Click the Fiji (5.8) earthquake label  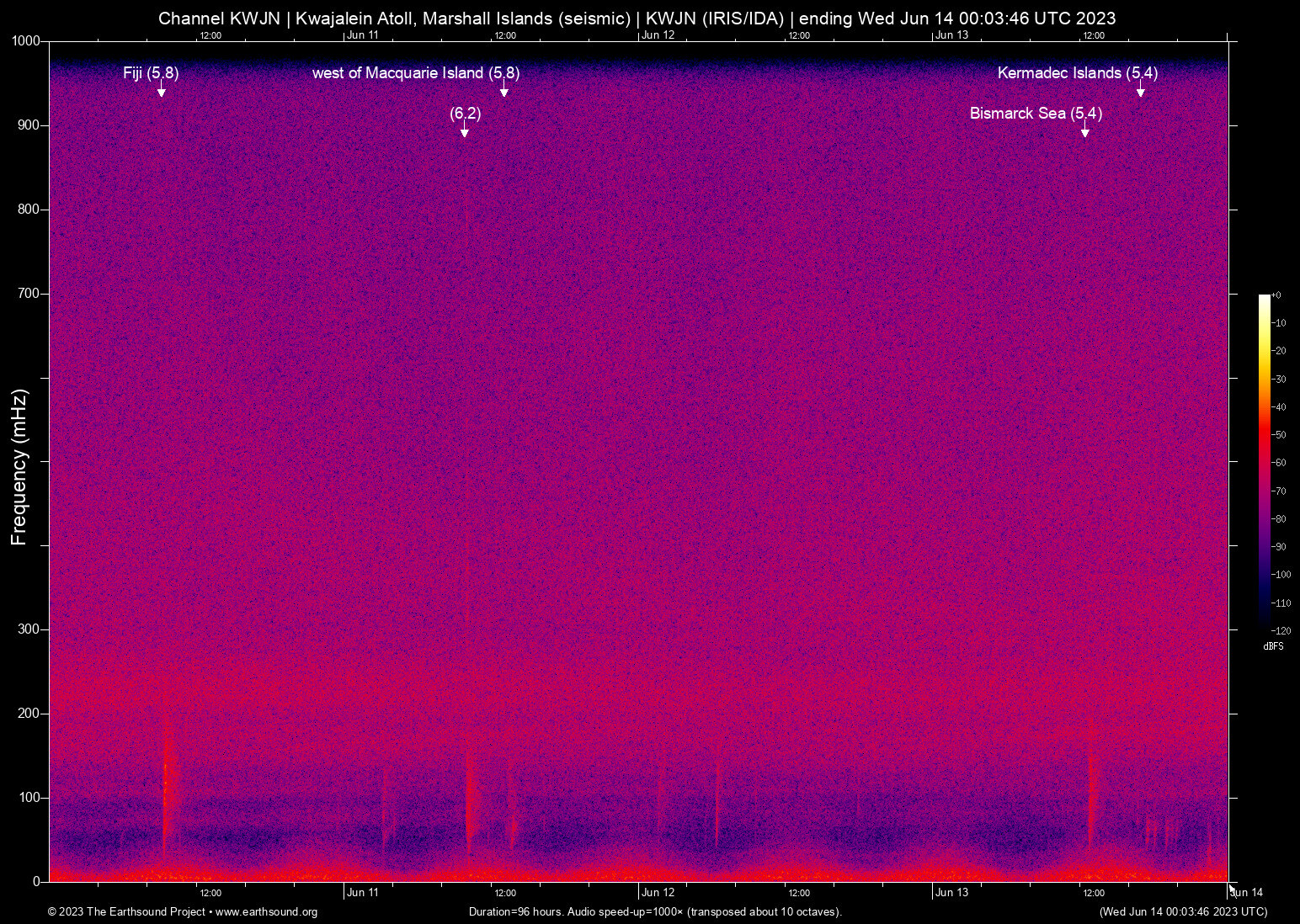(x=151, y=73)
